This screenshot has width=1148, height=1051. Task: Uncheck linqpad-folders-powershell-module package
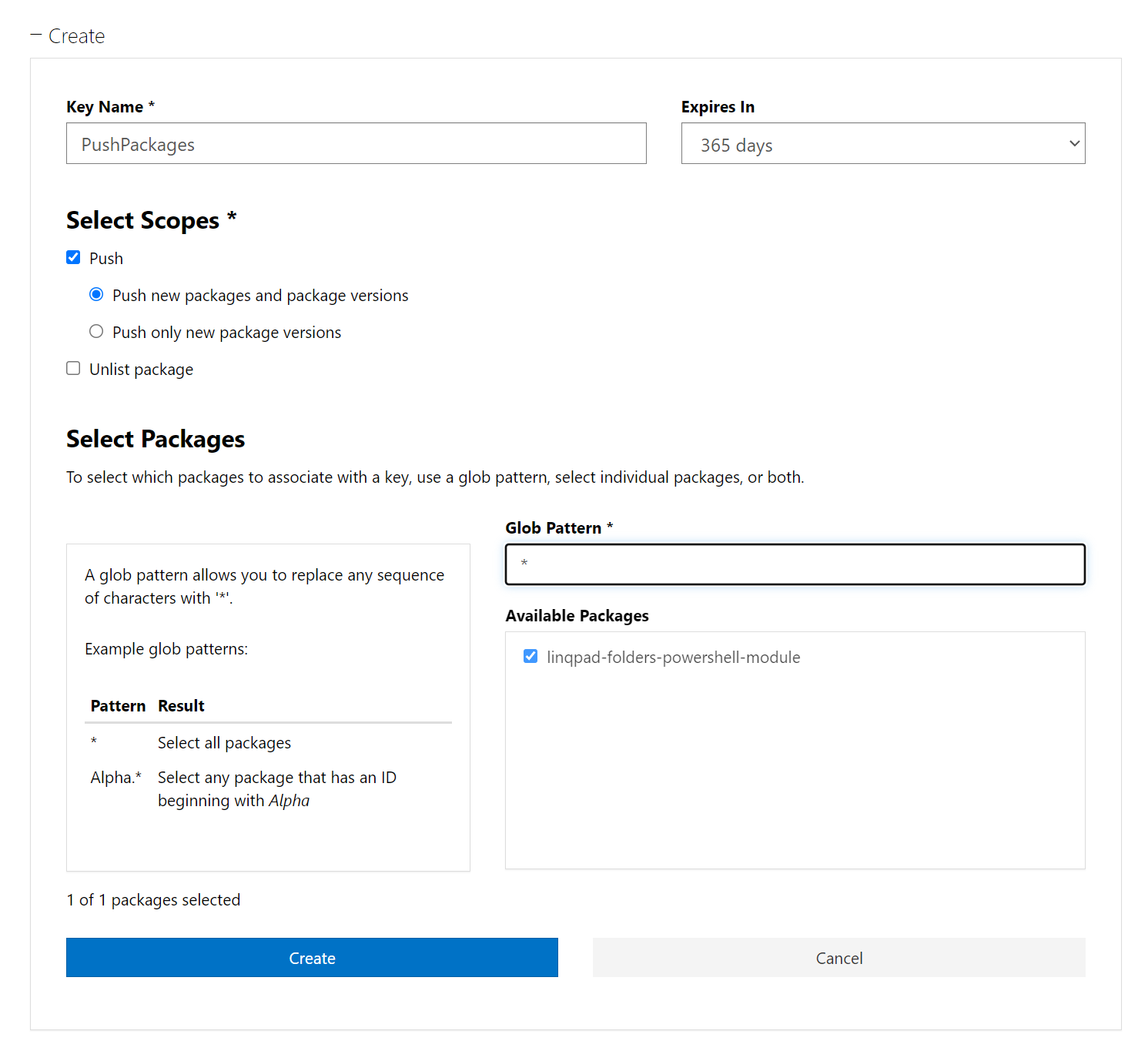point(530,657)
